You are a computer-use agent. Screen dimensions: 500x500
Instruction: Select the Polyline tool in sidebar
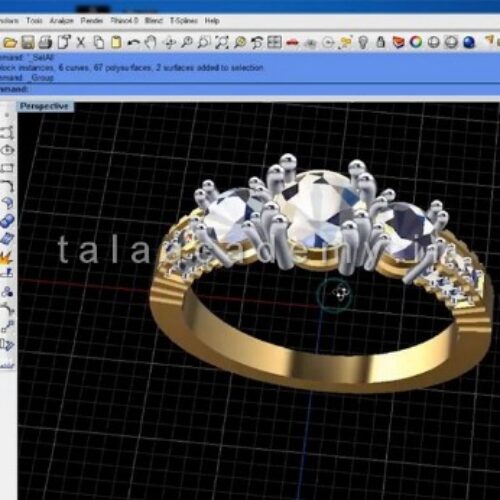coord(7,132)
